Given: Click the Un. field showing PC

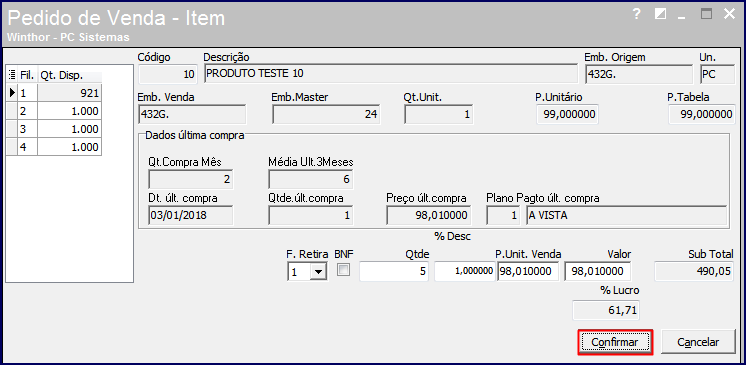Looking at the screenshot, I should coord(717,74).
